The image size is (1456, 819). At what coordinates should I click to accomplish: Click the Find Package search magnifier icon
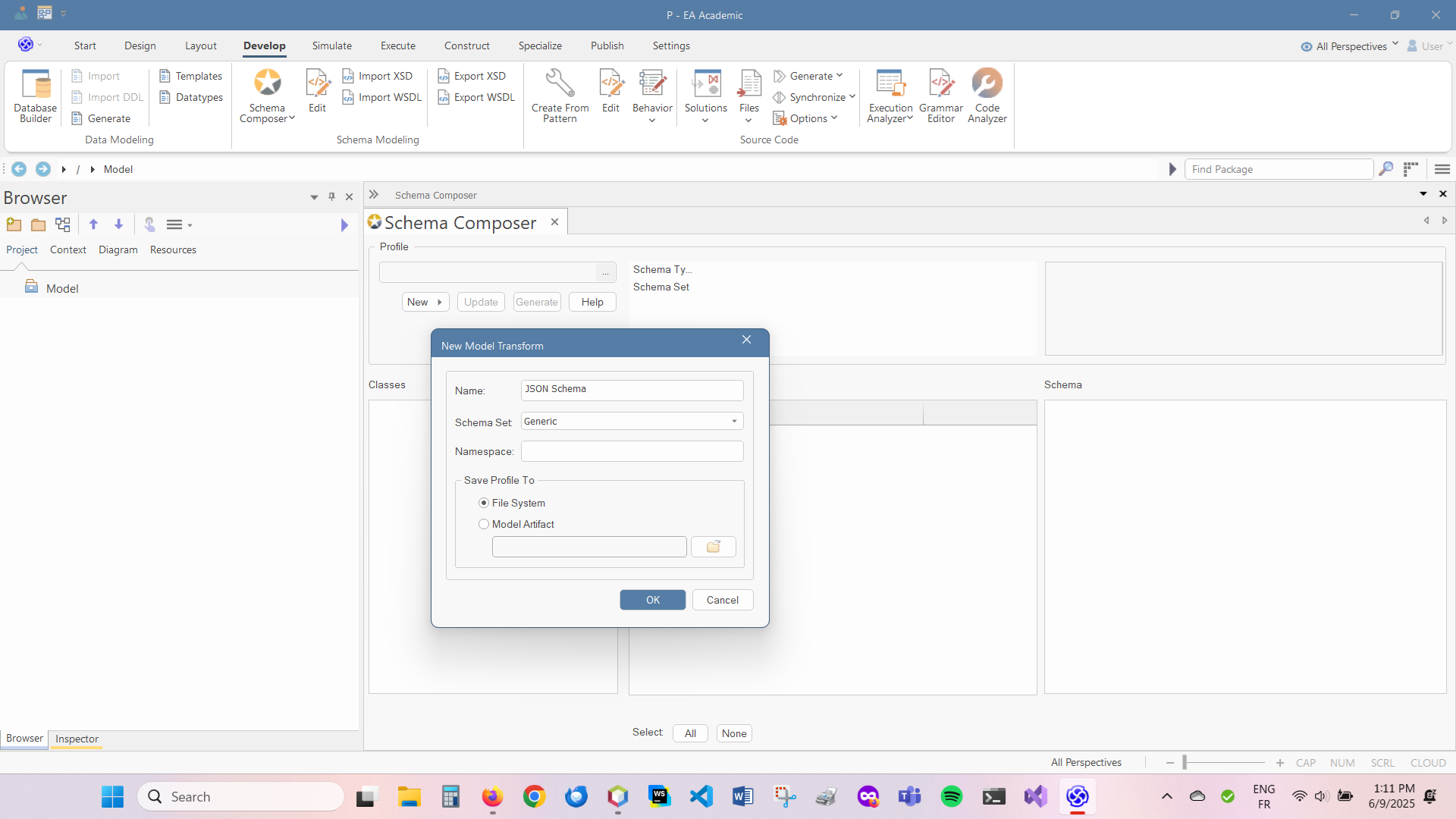1385,169
